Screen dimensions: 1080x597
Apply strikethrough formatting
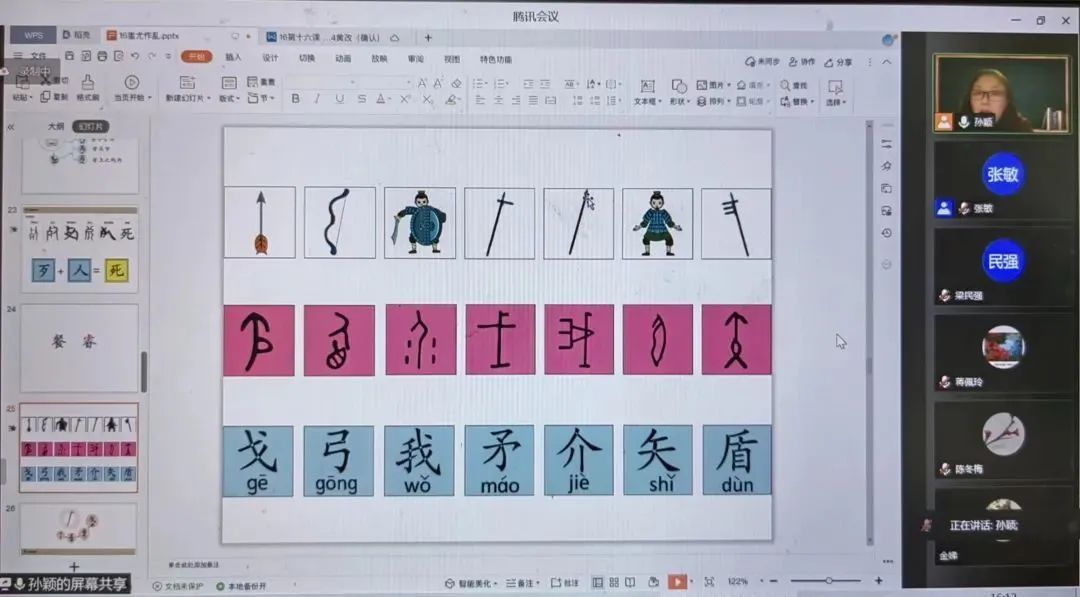362,100
